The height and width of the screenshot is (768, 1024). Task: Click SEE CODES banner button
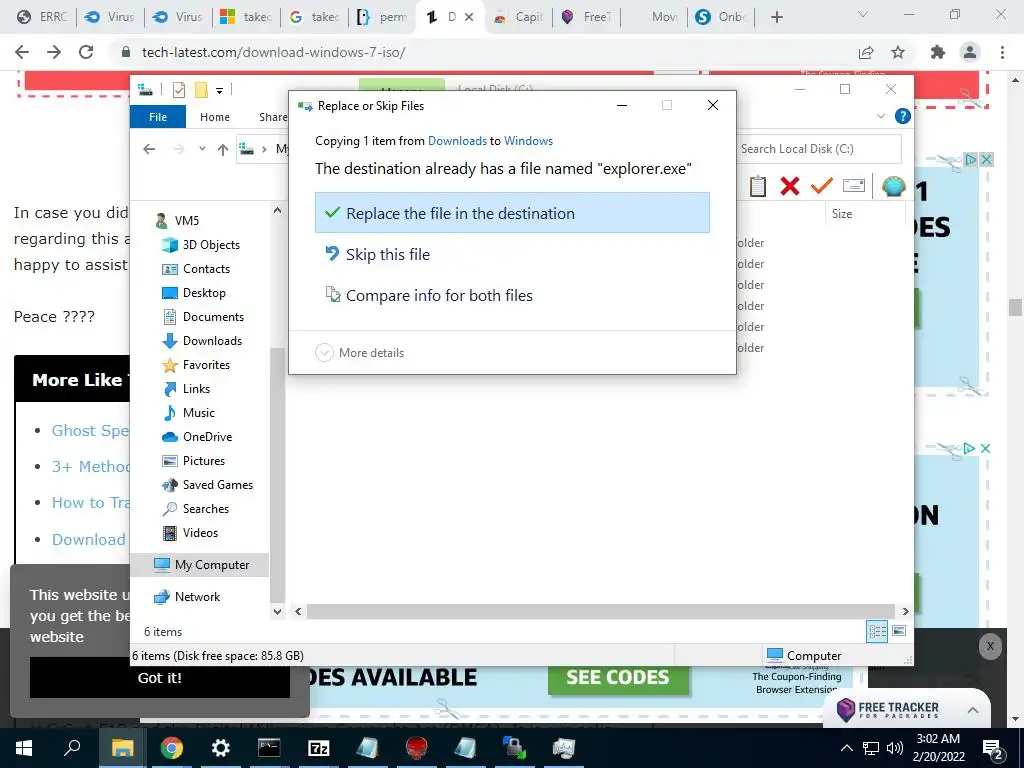click(618, 677)
